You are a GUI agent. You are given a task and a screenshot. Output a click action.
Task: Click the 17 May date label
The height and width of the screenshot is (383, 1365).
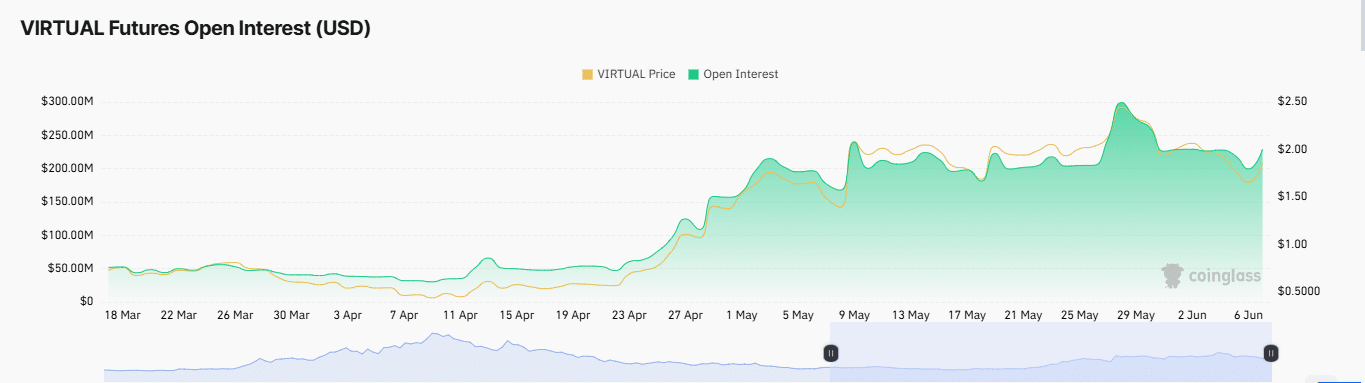(967, 315)
